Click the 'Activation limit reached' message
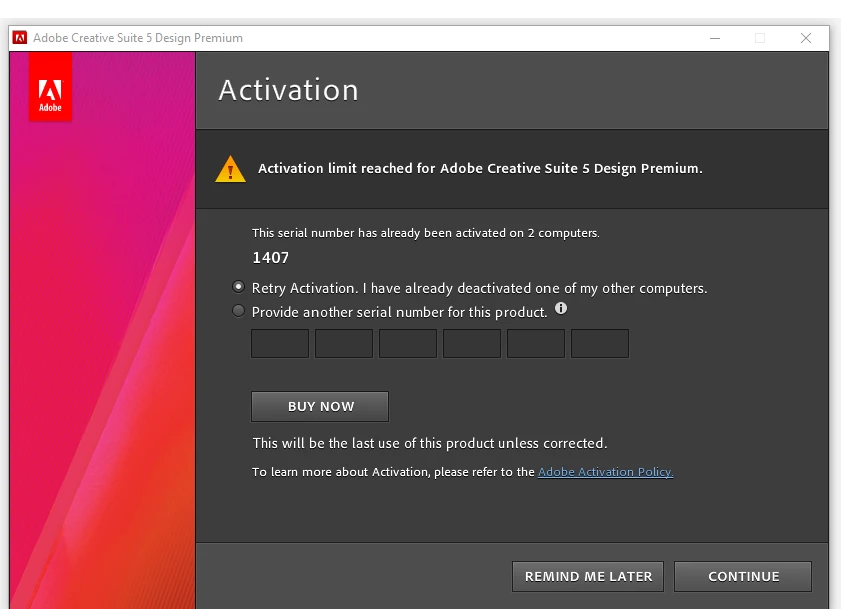The width and height of the screenshot is (843, 609). coord(480,169)
